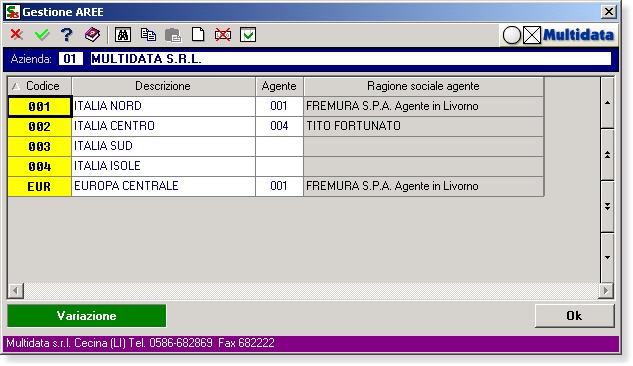Click the ITALIA CENTRO description cell
The height and width of the screenshot is (366, 633).
coord(163,126)
